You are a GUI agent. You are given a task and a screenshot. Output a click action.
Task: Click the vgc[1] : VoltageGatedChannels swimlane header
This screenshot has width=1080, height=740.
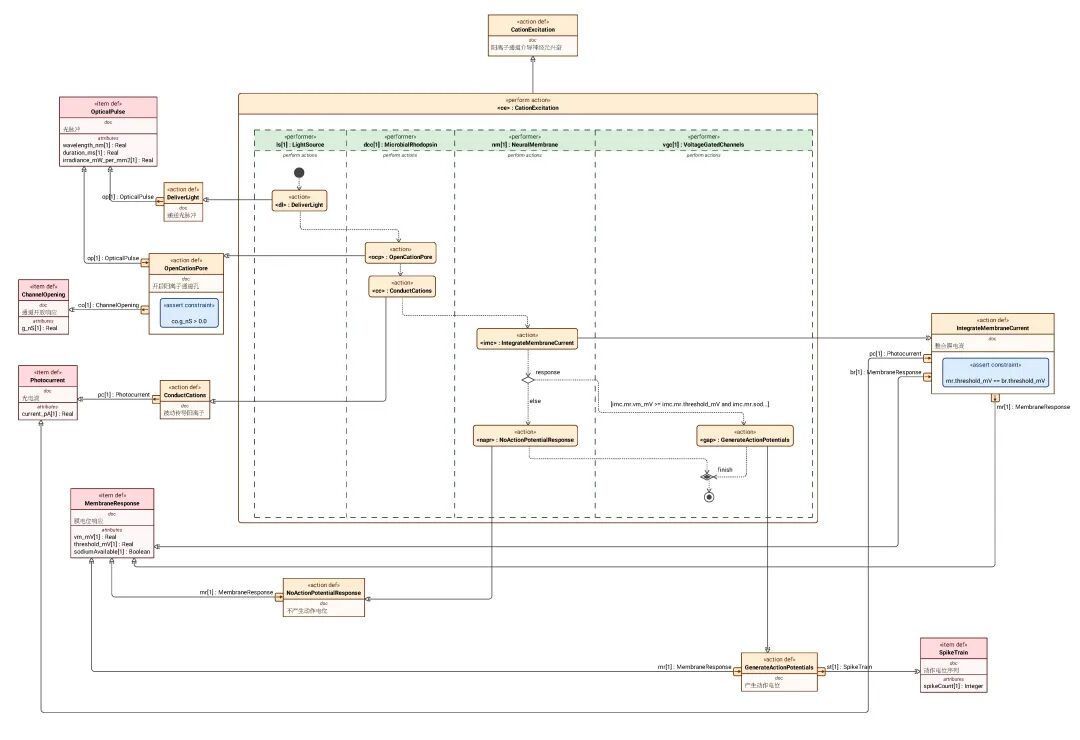point(704,141)
